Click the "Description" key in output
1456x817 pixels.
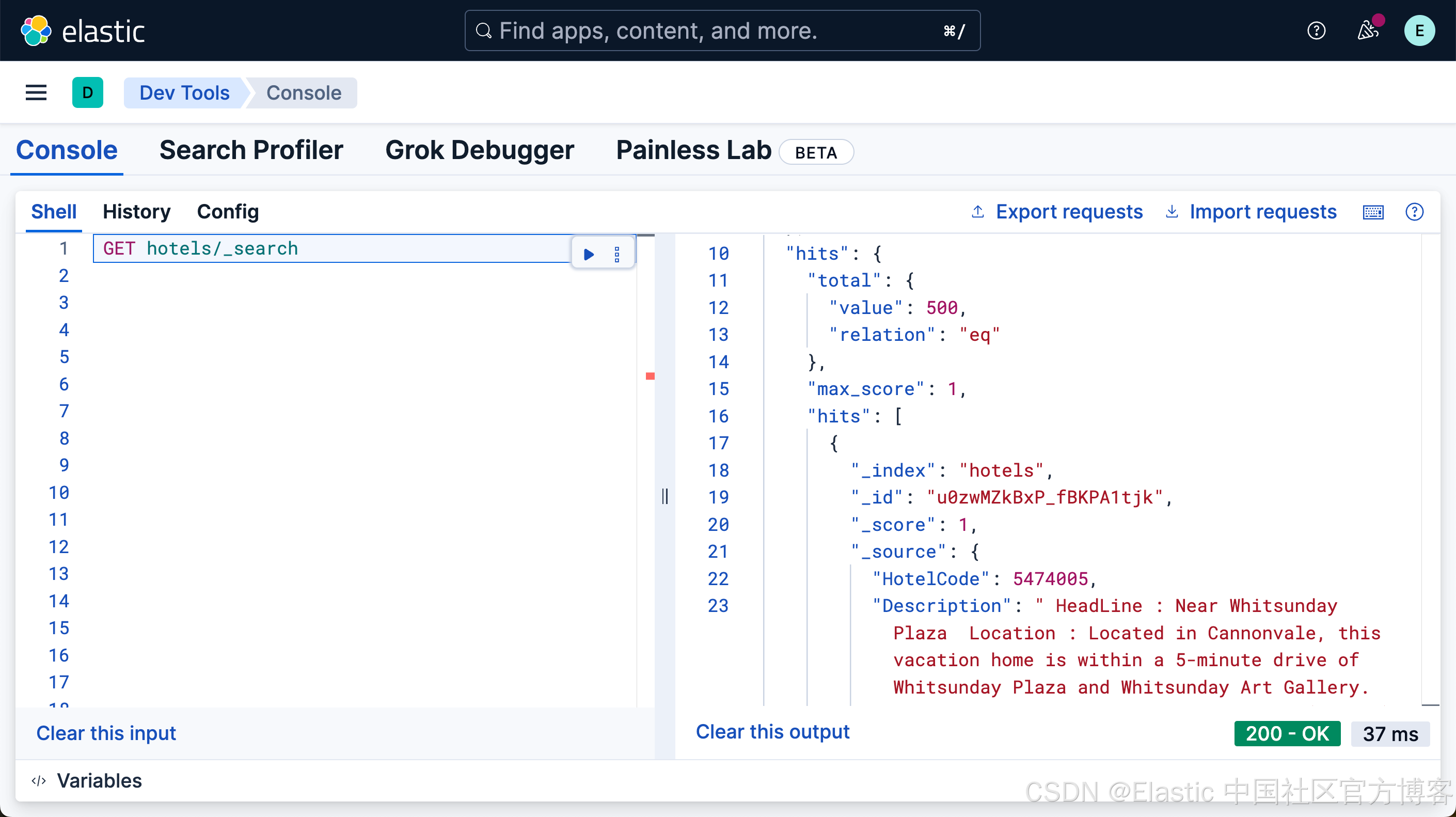tap(941, 607)
